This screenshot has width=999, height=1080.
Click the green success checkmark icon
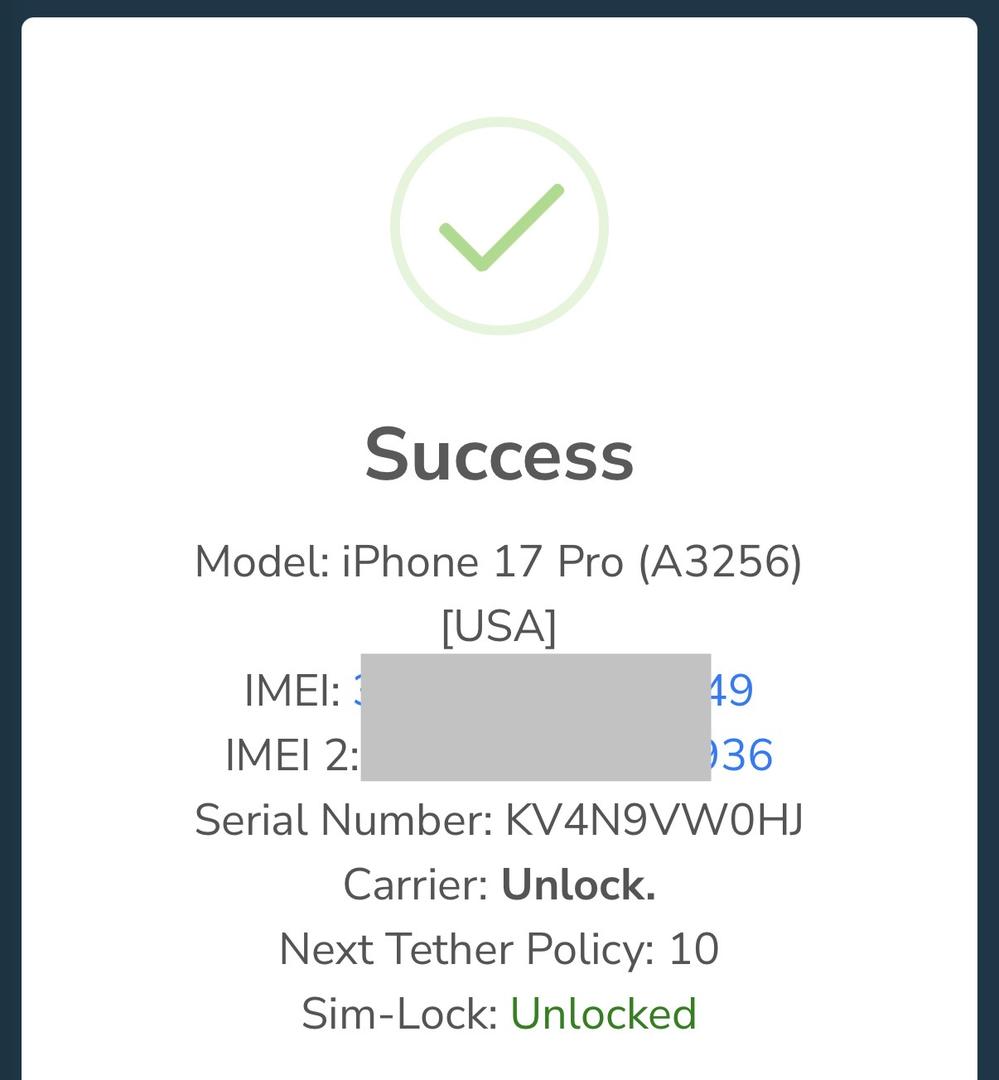pos(499,226)
